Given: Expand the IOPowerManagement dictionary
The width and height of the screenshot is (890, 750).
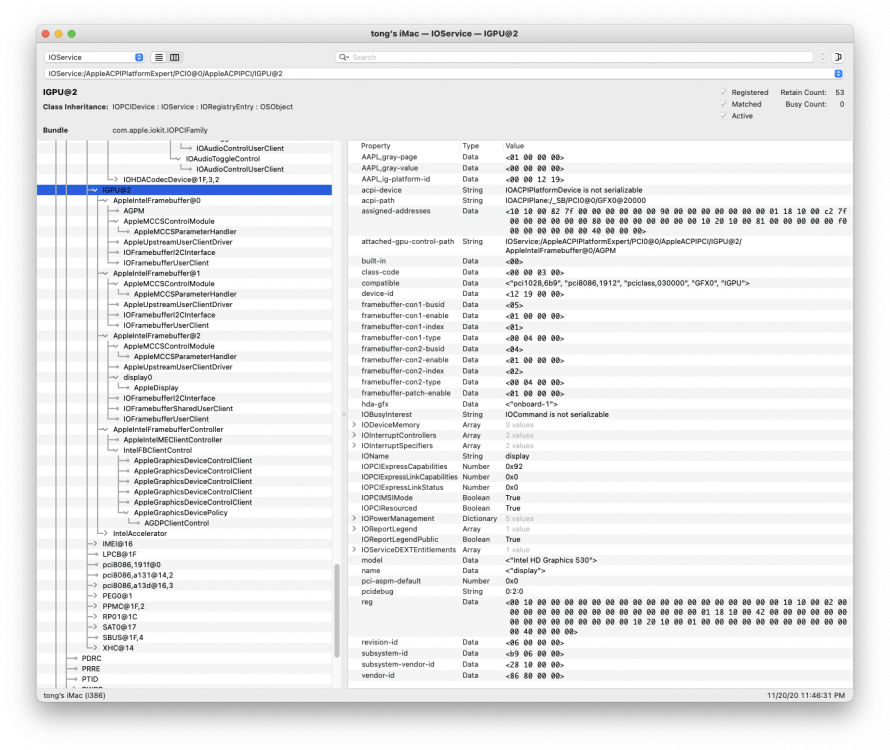Looking at the screenshot, I should tap(355, 518).
